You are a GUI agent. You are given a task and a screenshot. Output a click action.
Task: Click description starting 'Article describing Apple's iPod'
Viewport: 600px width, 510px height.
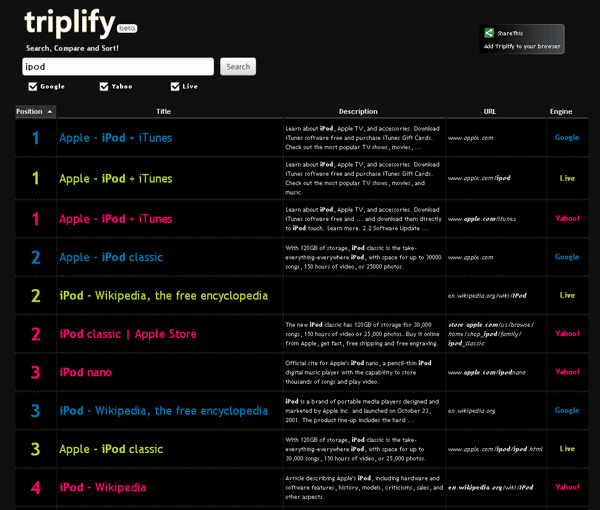coord(364,487)
